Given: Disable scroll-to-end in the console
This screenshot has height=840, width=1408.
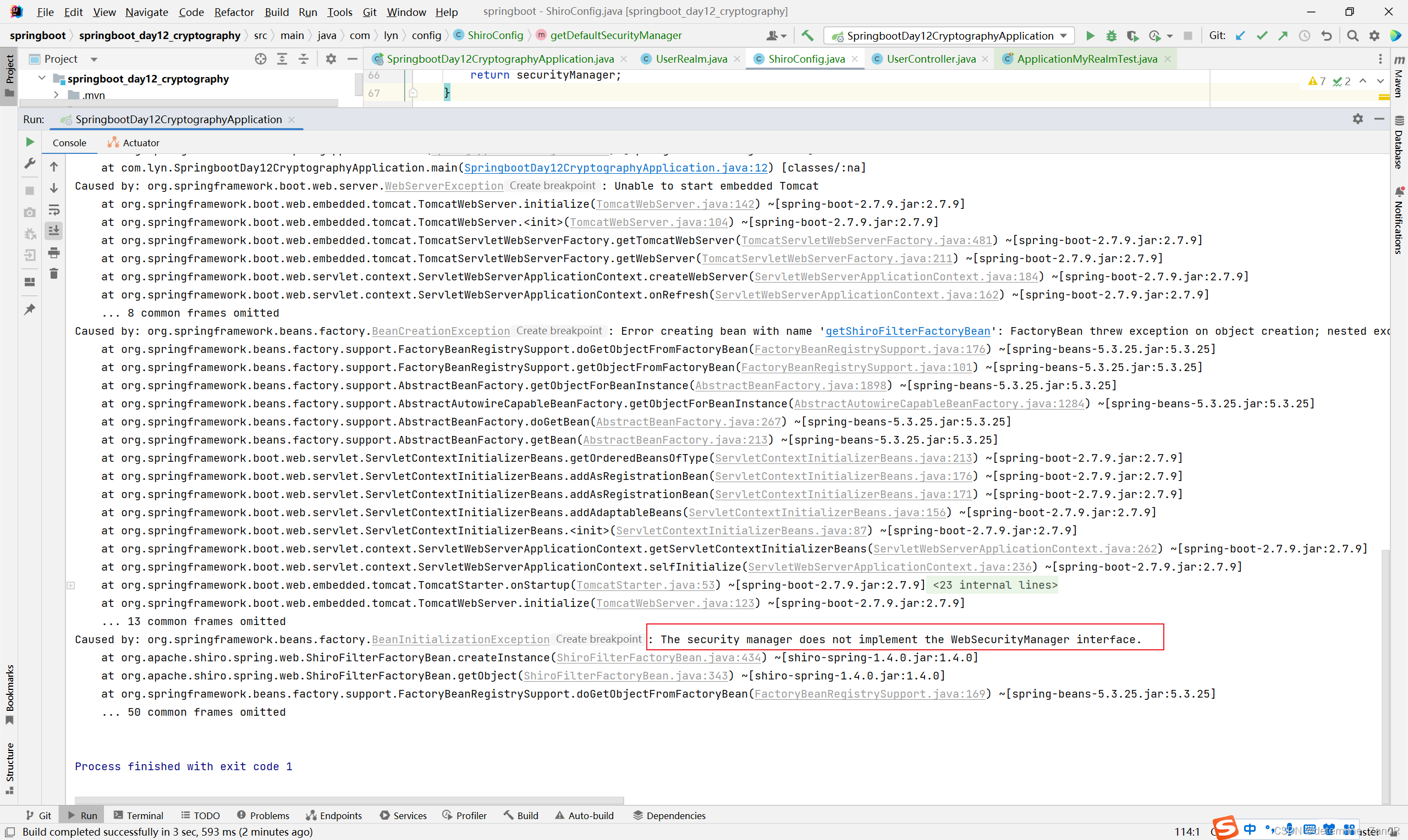Looking at the screenshot, I should click(54, 230).
